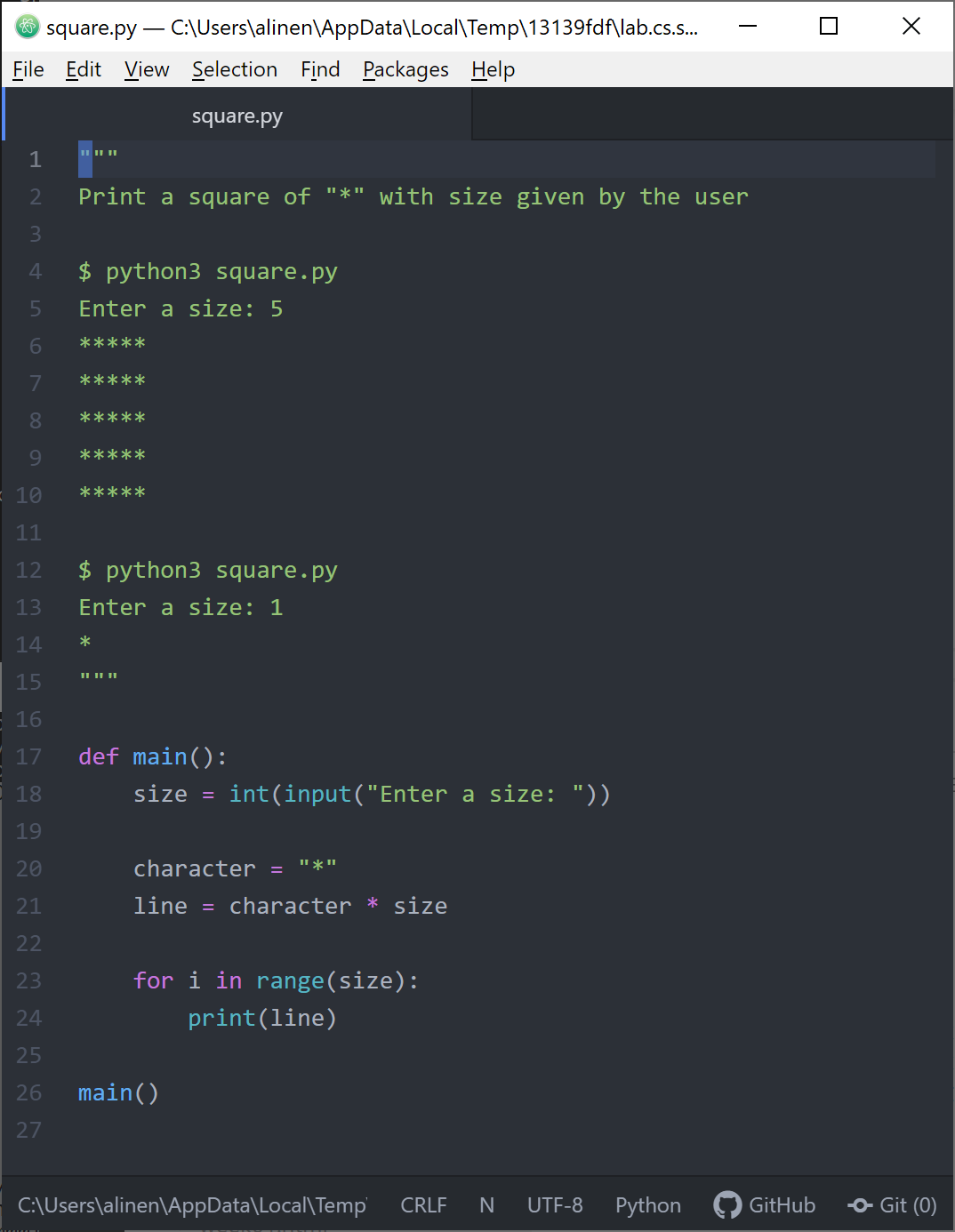Open the File menu
Image resolution: width=955 pixels, height=1232 pixels.
28,69
